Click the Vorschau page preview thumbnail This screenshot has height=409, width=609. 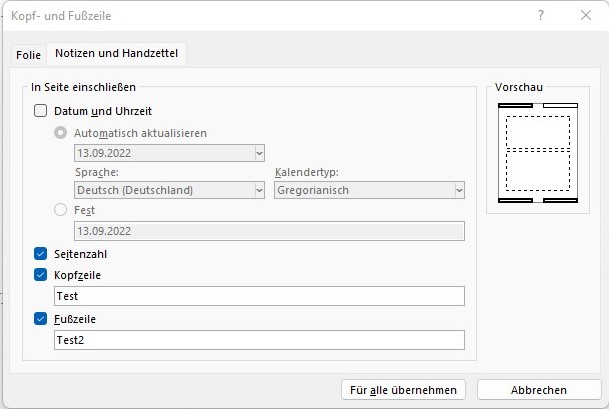pos(538,153)
